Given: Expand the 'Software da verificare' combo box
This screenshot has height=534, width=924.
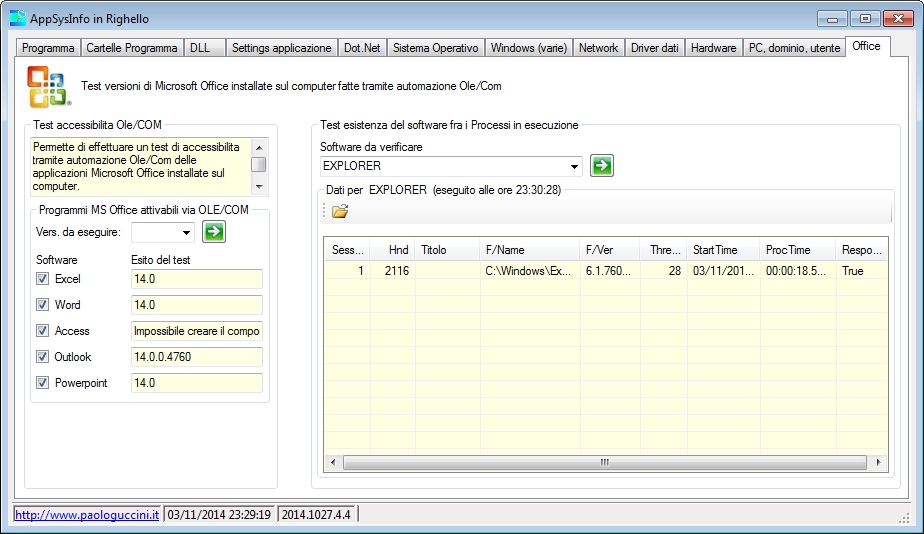Looking at the screenshot, I should pos(574,166).
